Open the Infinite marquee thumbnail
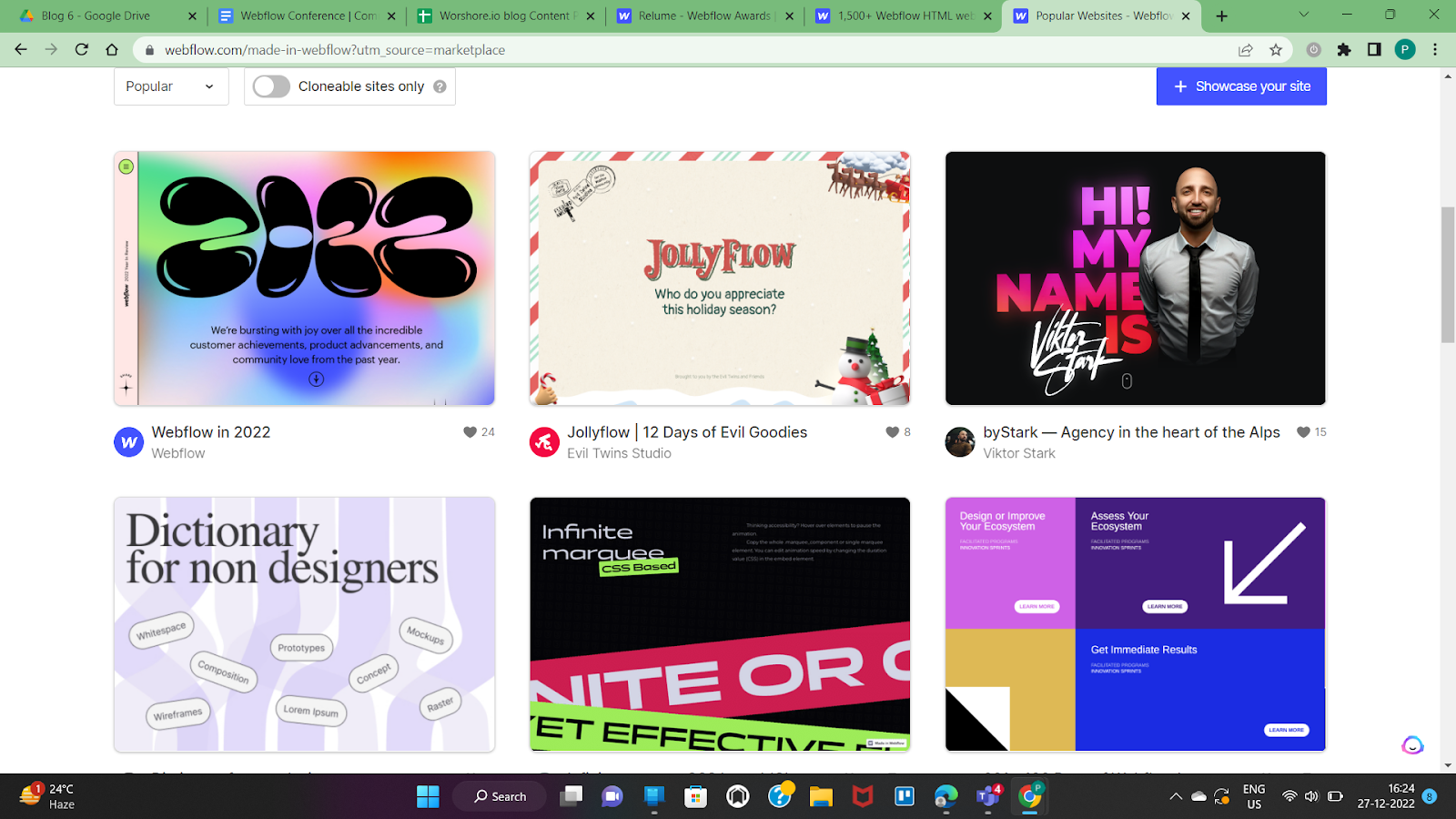Image resolution: width=1456 pixels, height=819 pixels. tap(720, 624)
